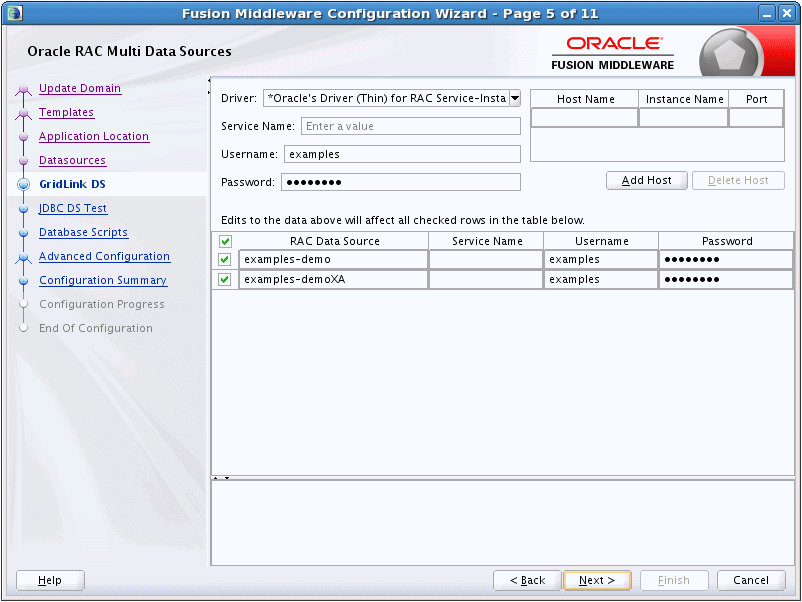802x602 pixels.
Task: Go to Templates step
Action: (66, 113)
